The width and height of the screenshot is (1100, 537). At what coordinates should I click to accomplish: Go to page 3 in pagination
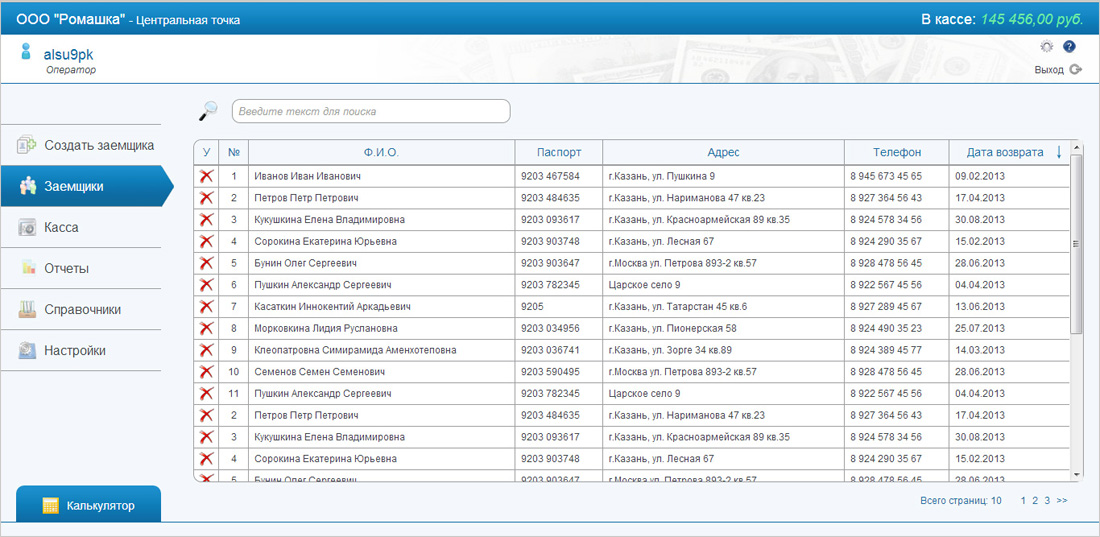click(1047, 500)
